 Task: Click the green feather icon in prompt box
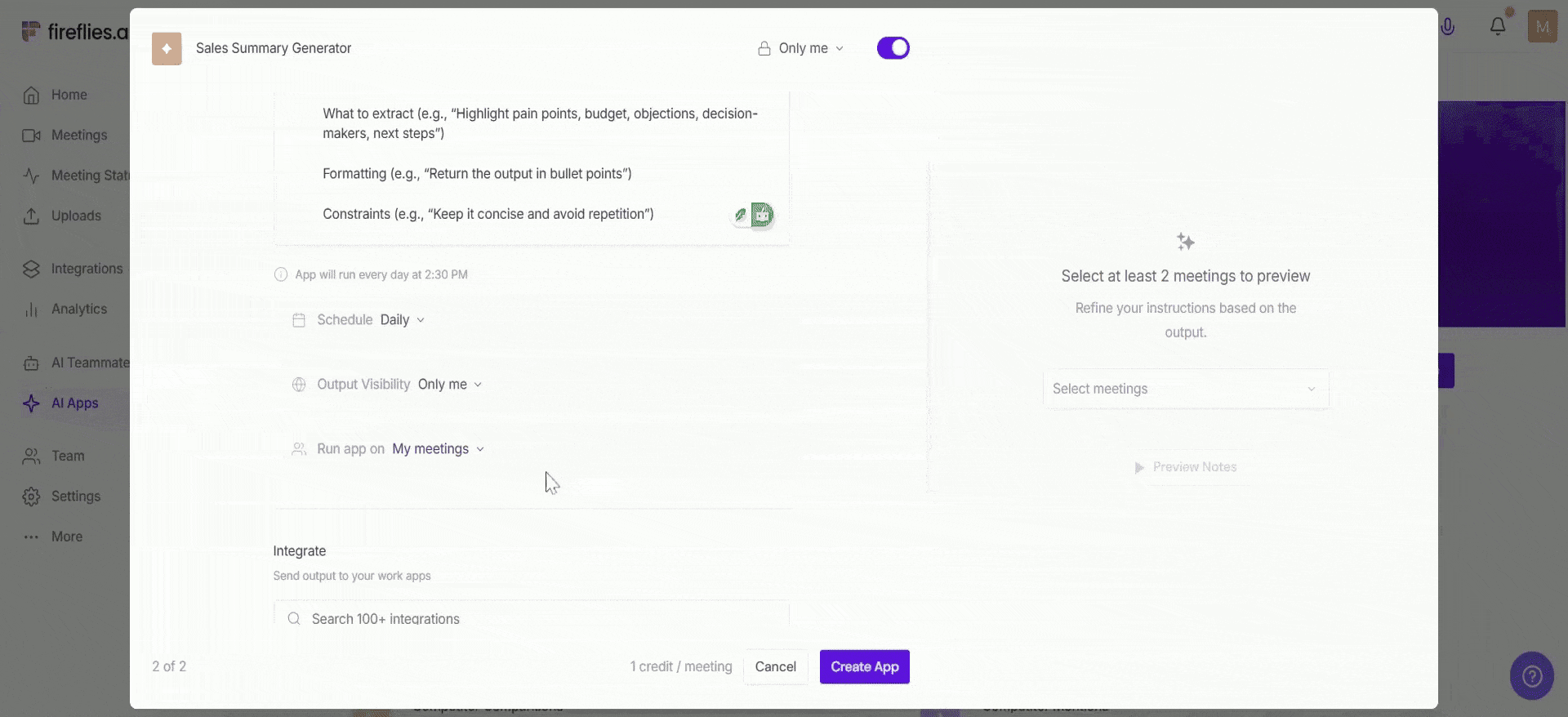click(x=740, y=216)
